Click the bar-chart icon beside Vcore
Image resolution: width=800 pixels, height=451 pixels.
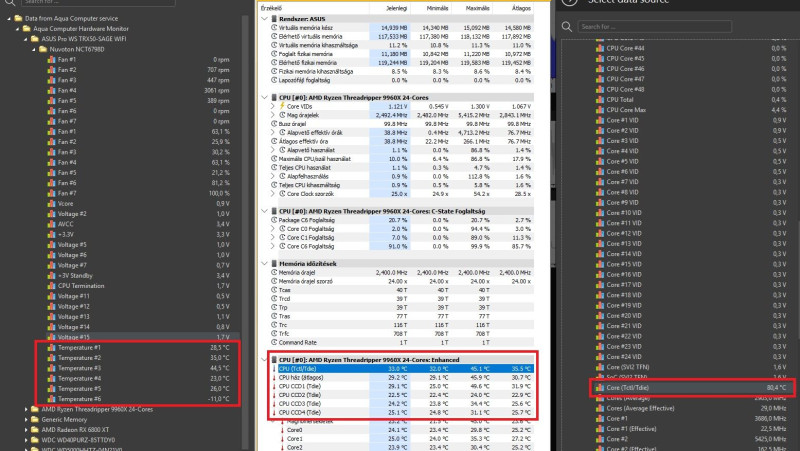[51, 204]
